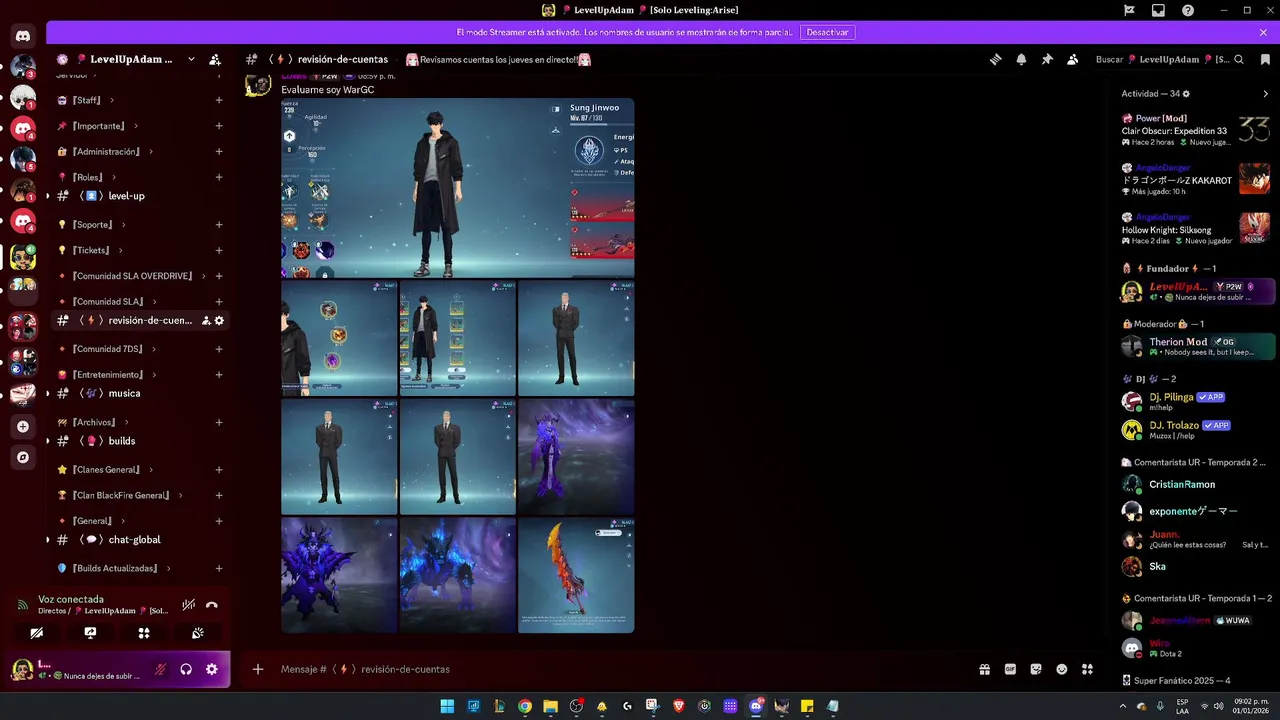The image size is (1280, 720).
Task: Open Dj. Pilinga bot profile
Action: click(x=1197, y=401)
